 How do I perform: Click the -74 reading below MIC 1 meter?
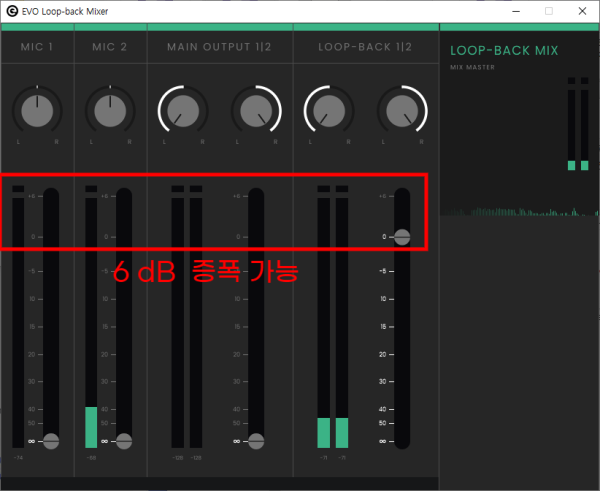18,458
